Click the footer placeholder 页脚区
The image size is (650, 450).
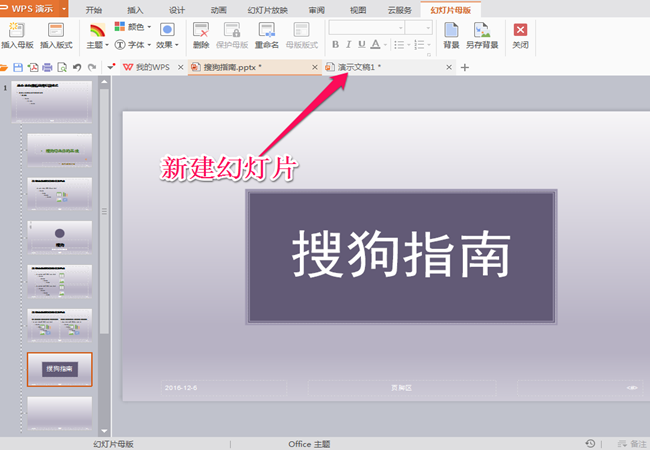coord(402,388)
